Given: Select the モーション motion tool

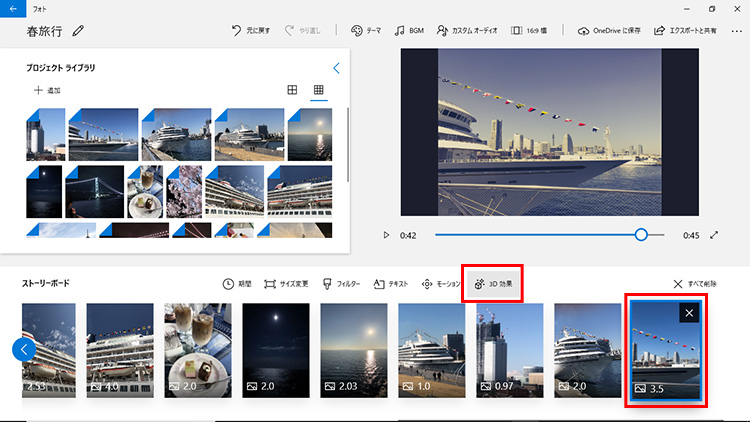Looking at the screenshot, I should [x=441, y=284].
